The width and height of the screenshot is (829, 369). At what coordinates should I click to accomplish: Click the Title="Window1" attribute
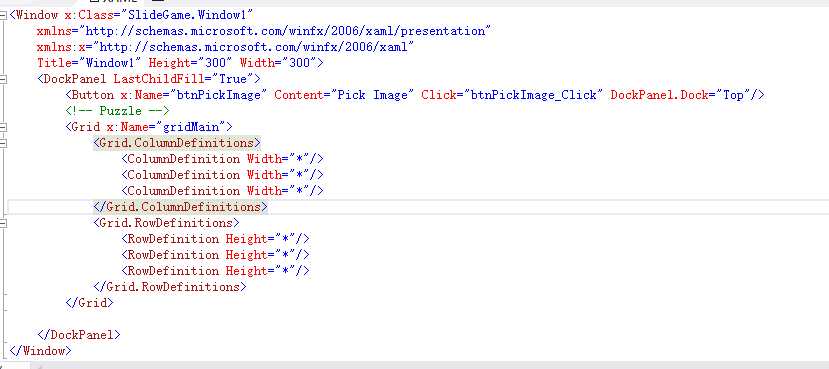(x=89, y=63)
